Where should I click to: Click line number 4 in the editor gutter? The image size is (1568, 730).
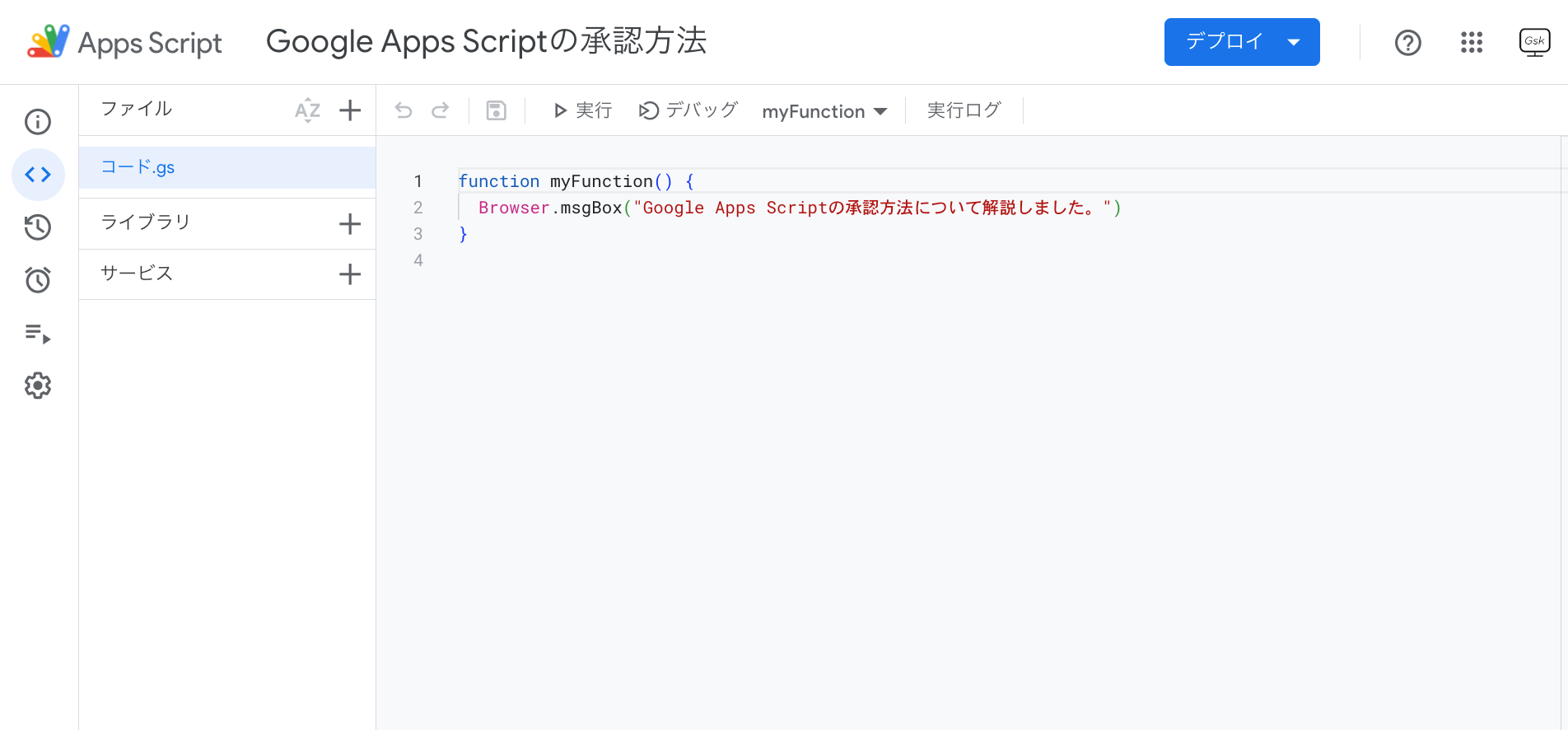(x=418, y=260)
